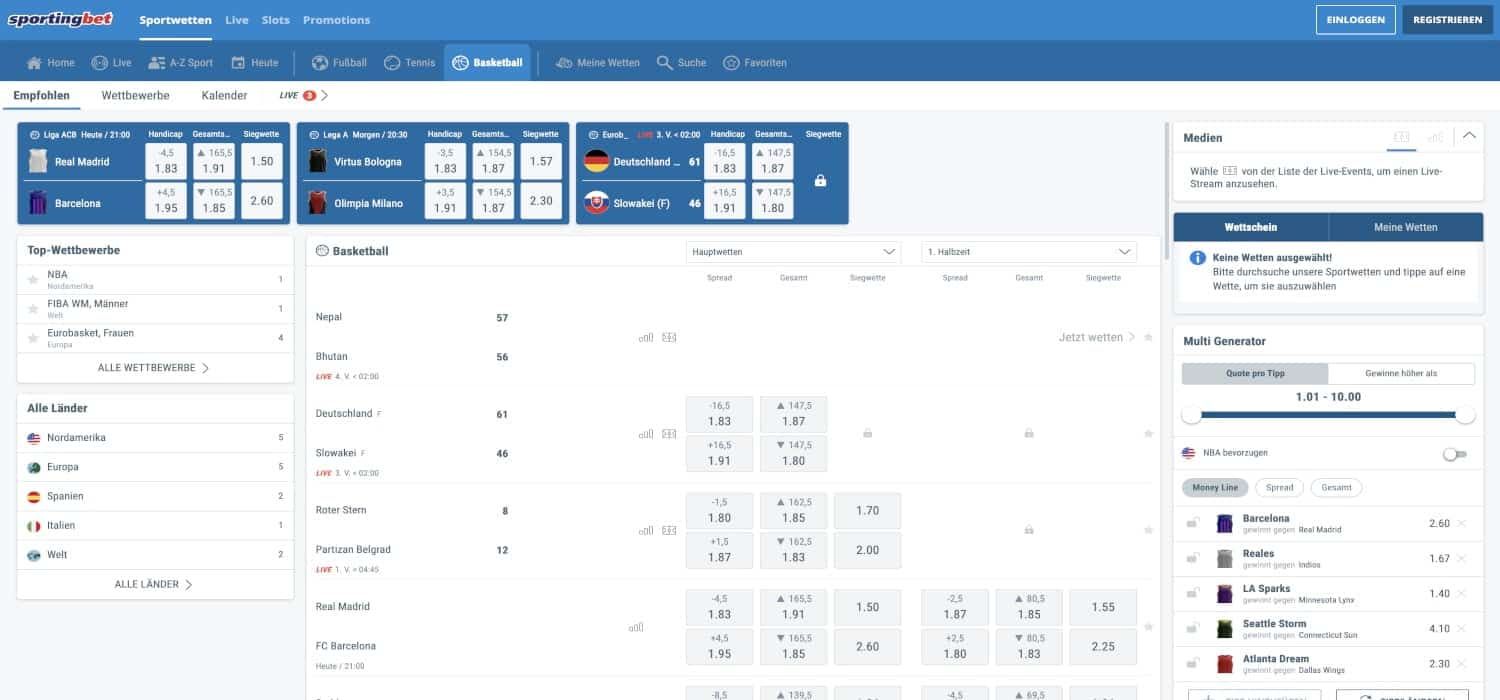Click the Home icon in the navigation bar

[35, 63]
